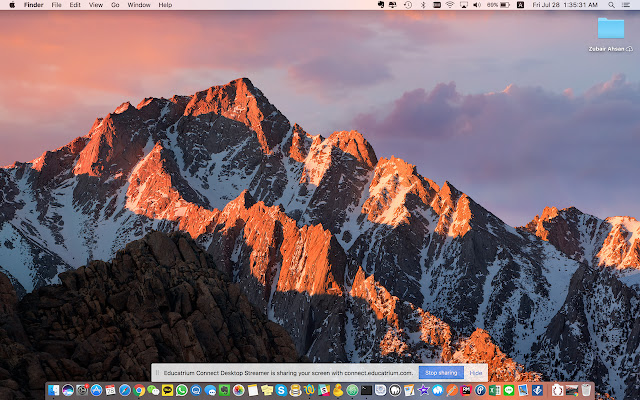Hide the screen sharing notification bar

pos(476,373)
